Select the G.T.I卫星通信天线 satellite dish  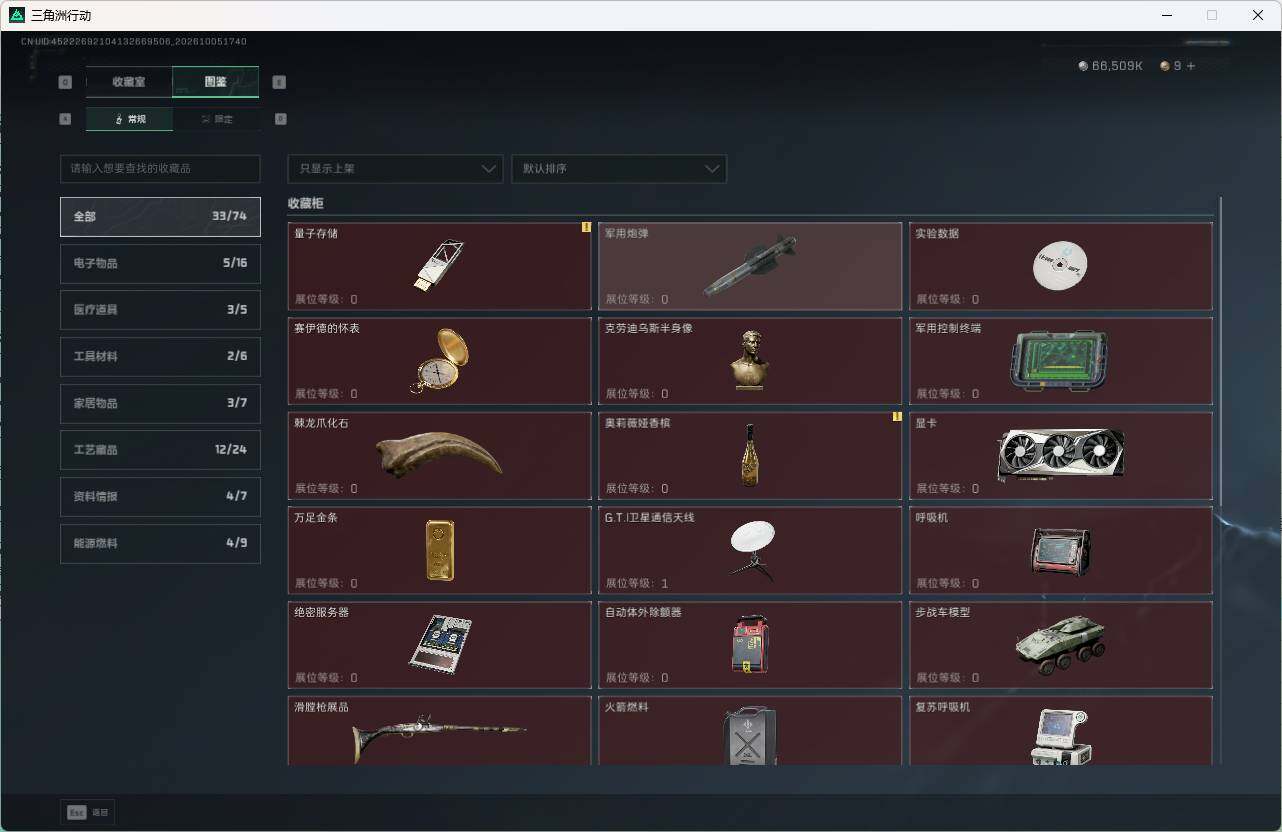(750, 550)
